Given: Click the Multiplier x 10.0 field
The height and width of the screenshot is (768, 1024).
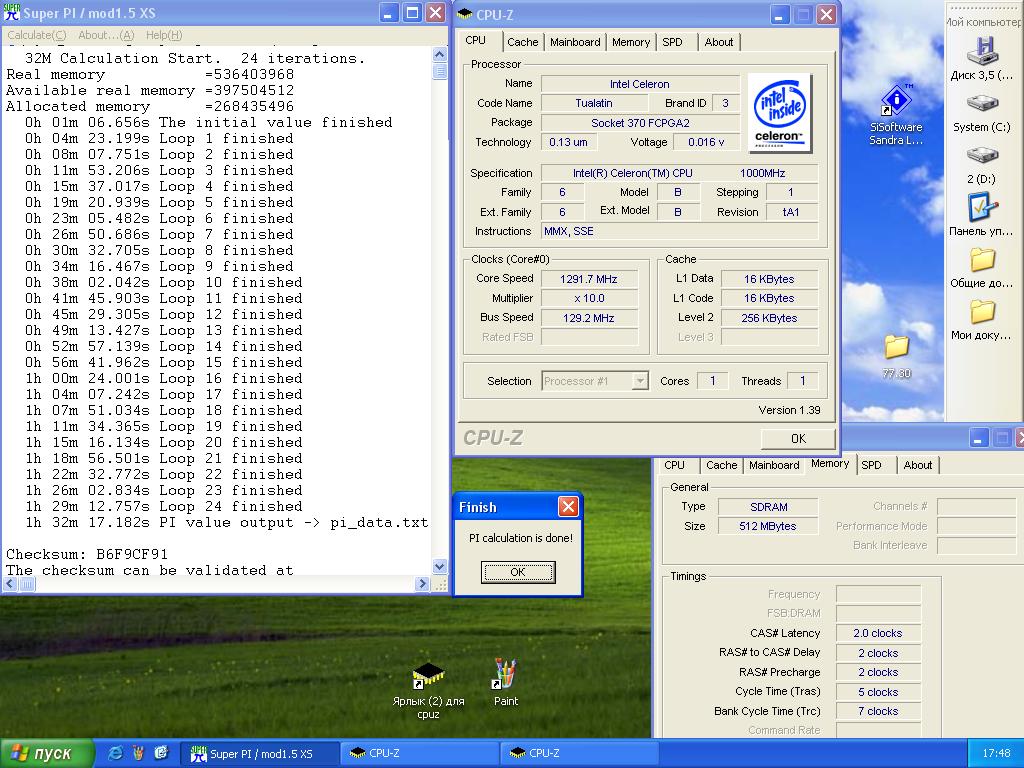Looking at the screenshot, I should tap(588, 298).
